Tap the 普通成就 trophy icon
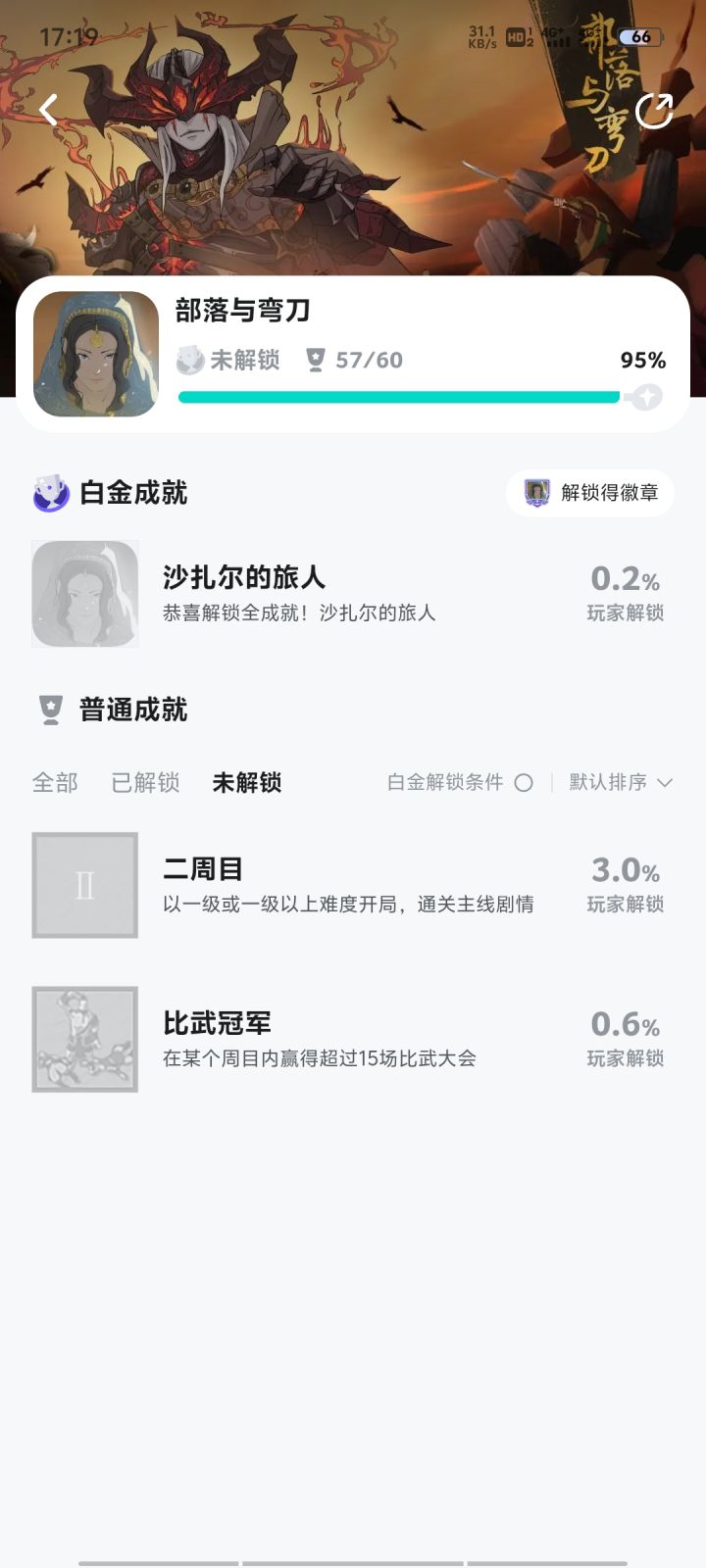The height and width of the screenshot is (1568, 706). click(50, 710)
